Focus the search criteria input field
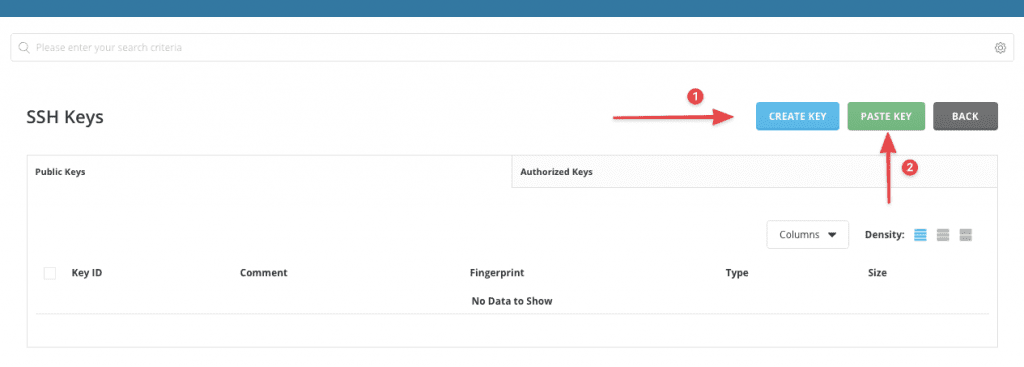 (511, 48)
